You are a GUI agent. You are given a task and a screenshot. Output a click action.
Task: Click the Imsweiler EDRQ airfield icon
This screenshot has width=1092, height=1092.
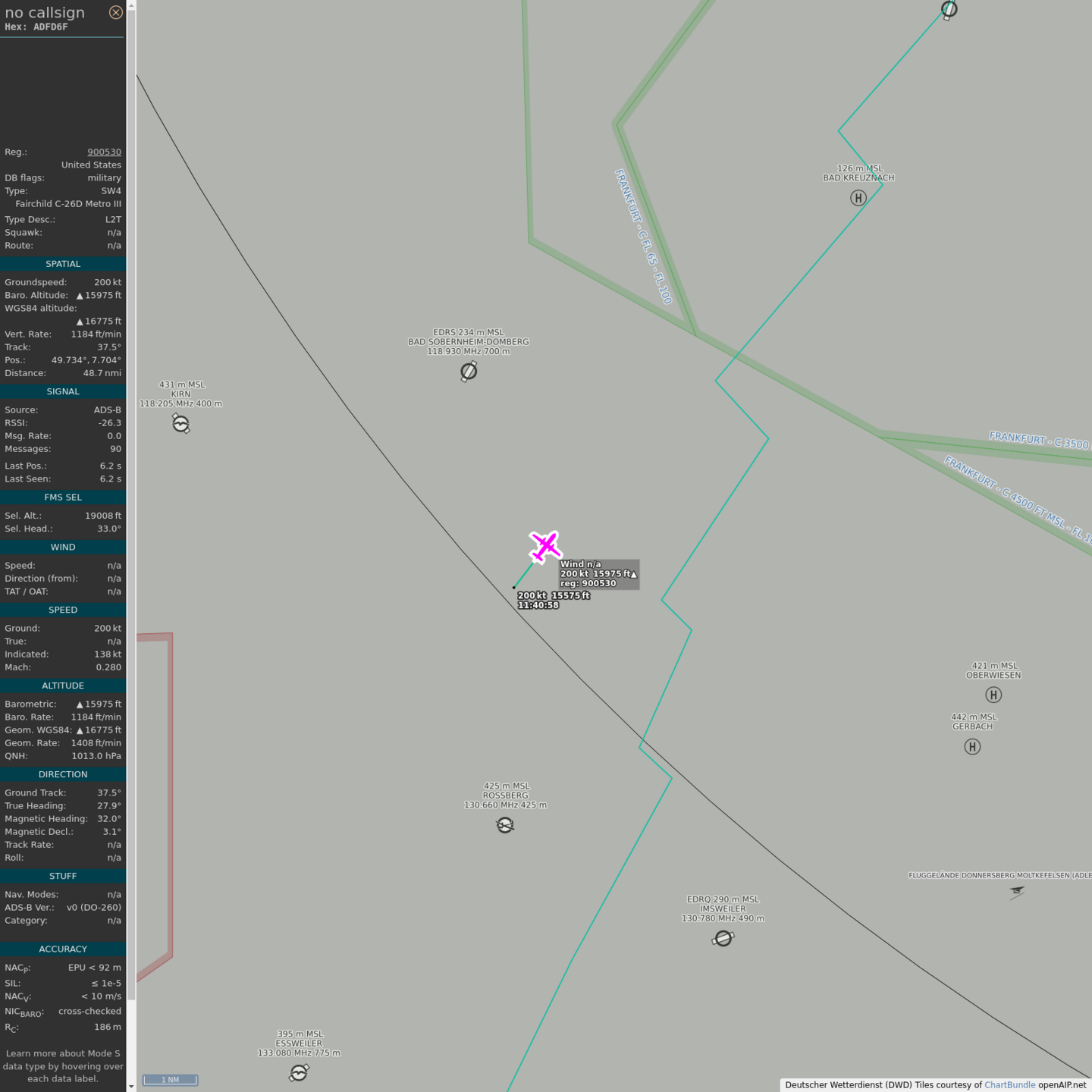click(723, 939)
